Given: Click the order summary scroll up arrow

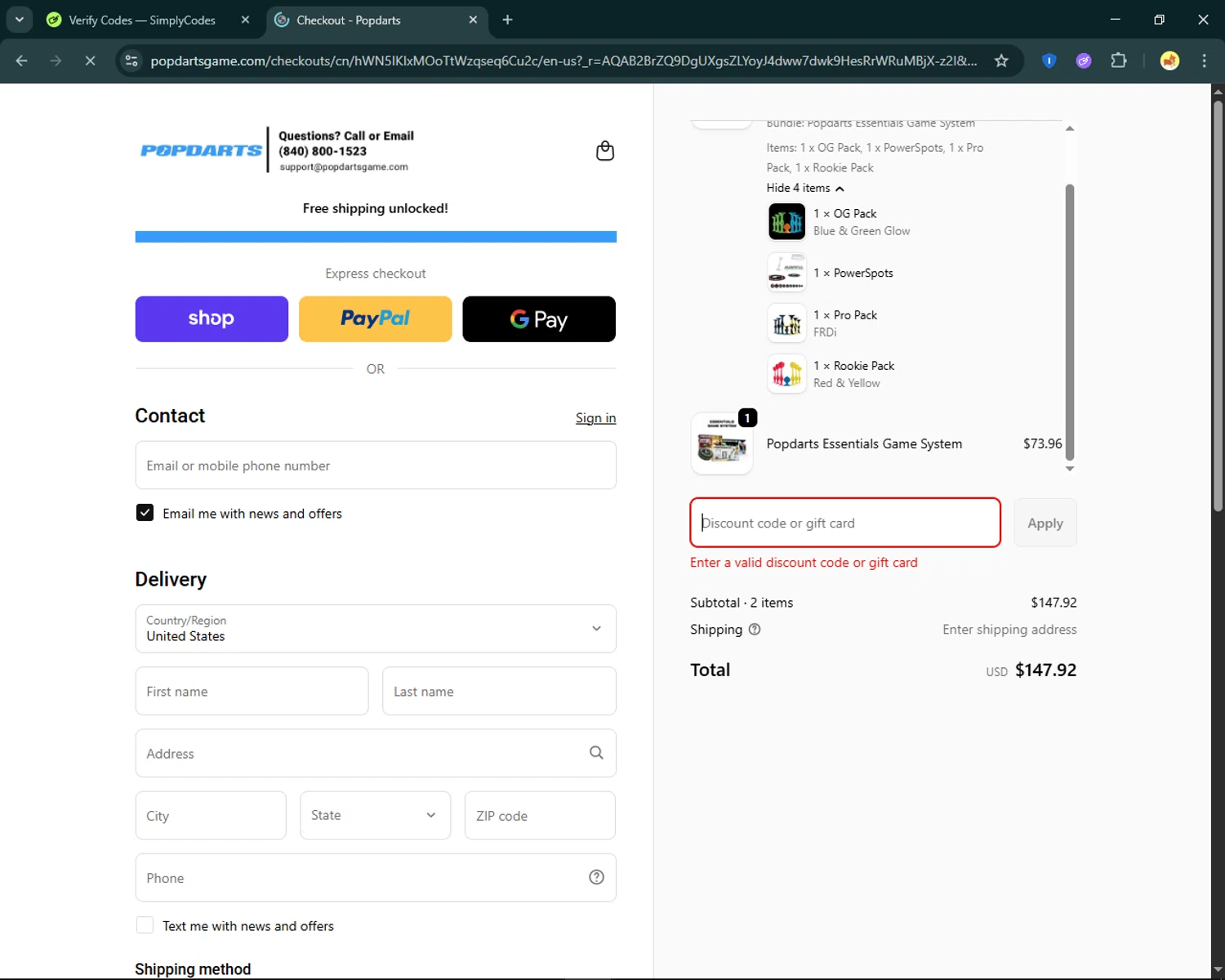Looking at the screenshot, I should tap(1070, 128).
